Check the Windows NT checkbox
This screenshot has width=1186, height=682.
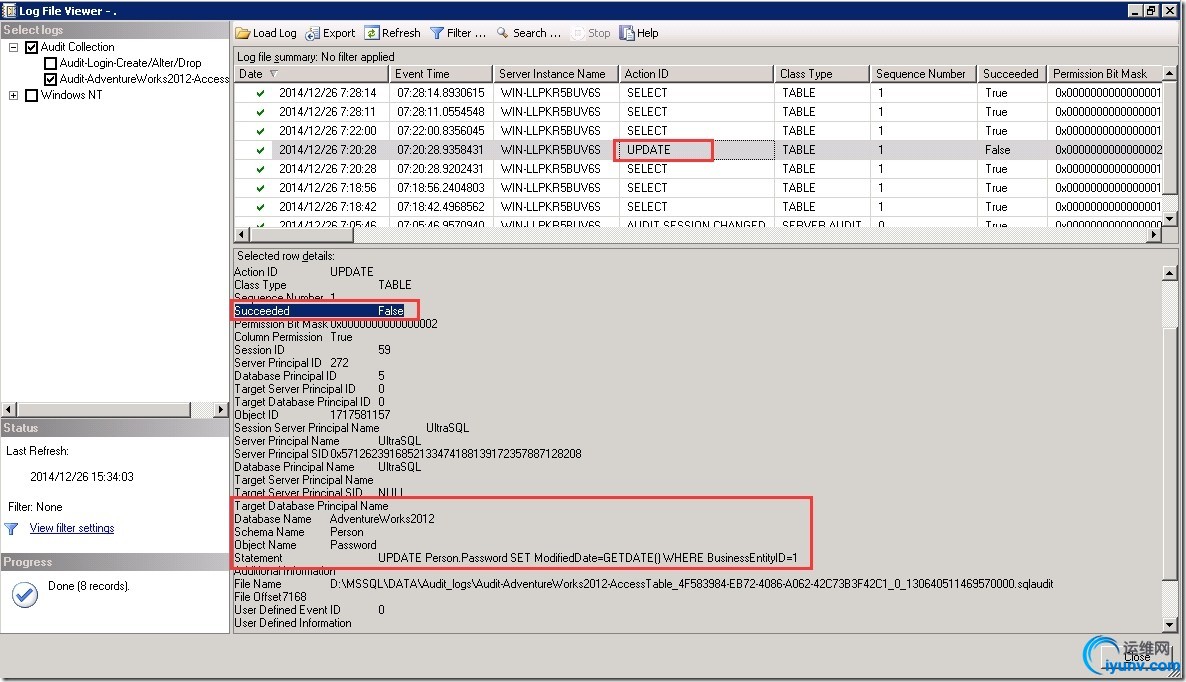(x=32, y=95)
